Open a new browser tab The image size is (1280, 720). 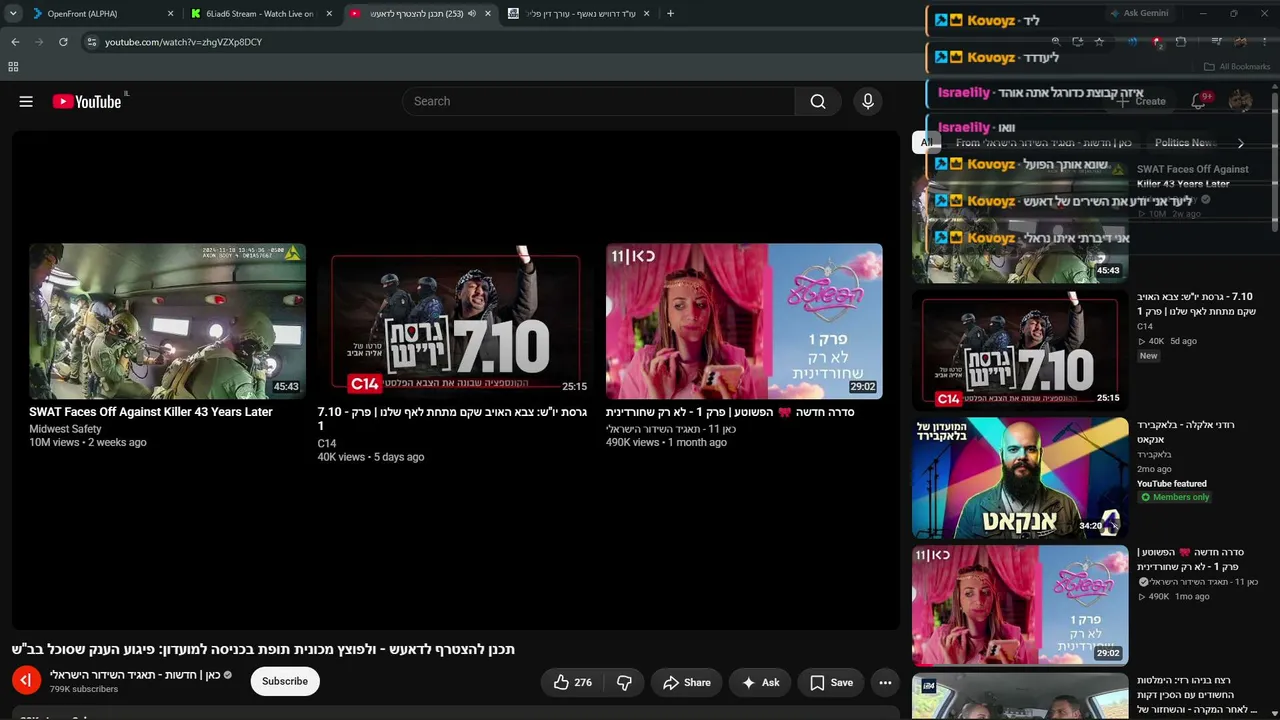[670, 14]
